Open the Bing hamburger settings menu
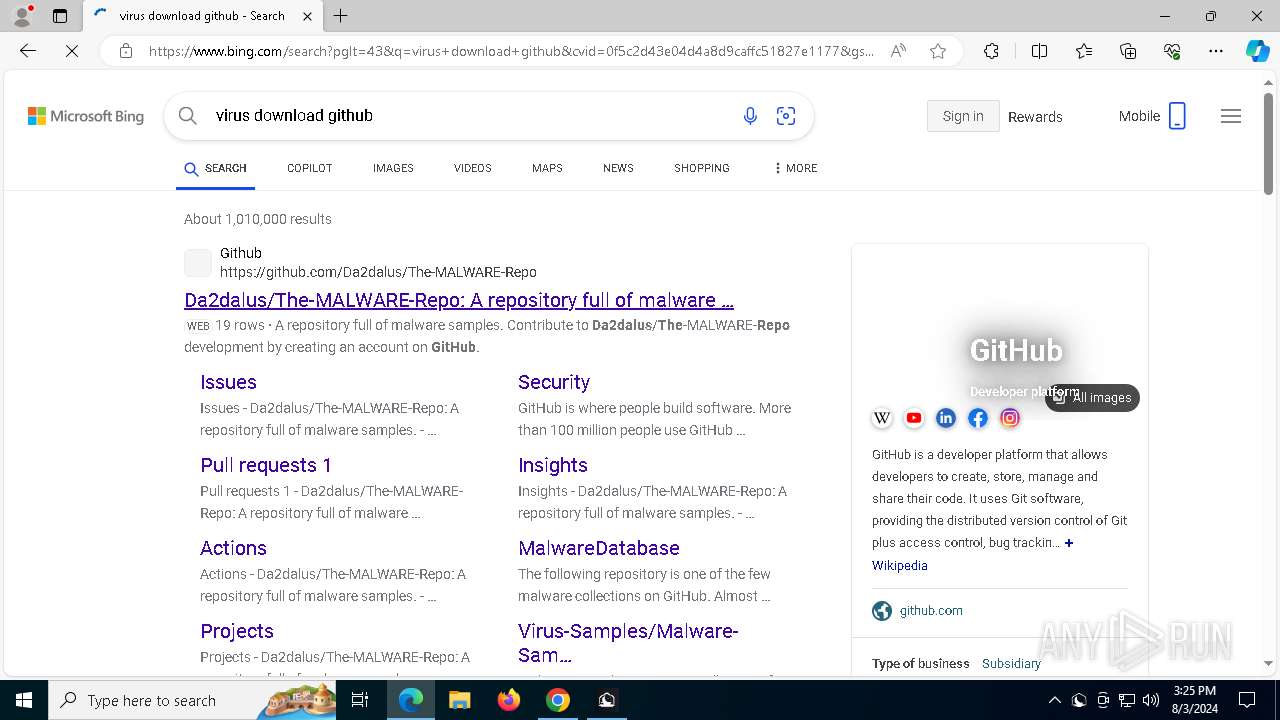Viewport: 1280px width, 720px height. pyautogui.click(x=1231, y=116)
